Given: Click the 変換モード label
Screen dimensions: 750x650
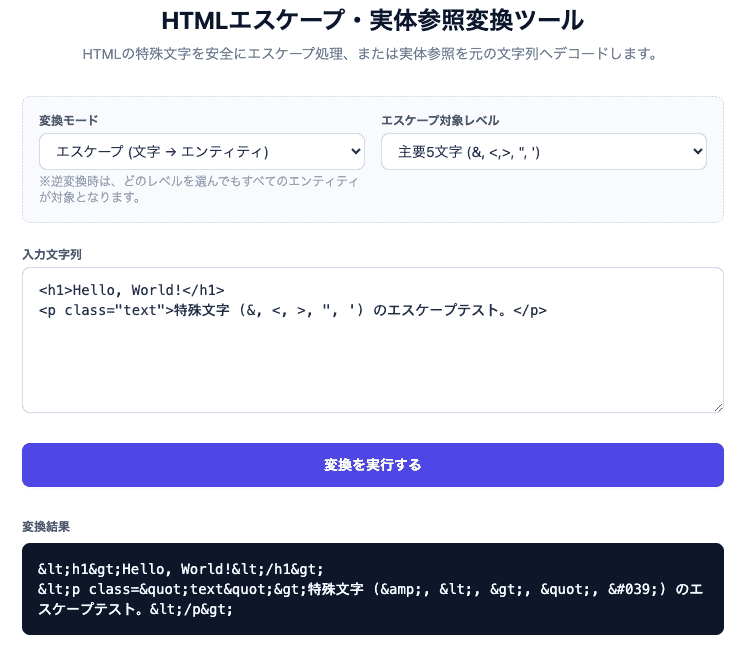Looking at the screenshot, I should pos(68,121).
